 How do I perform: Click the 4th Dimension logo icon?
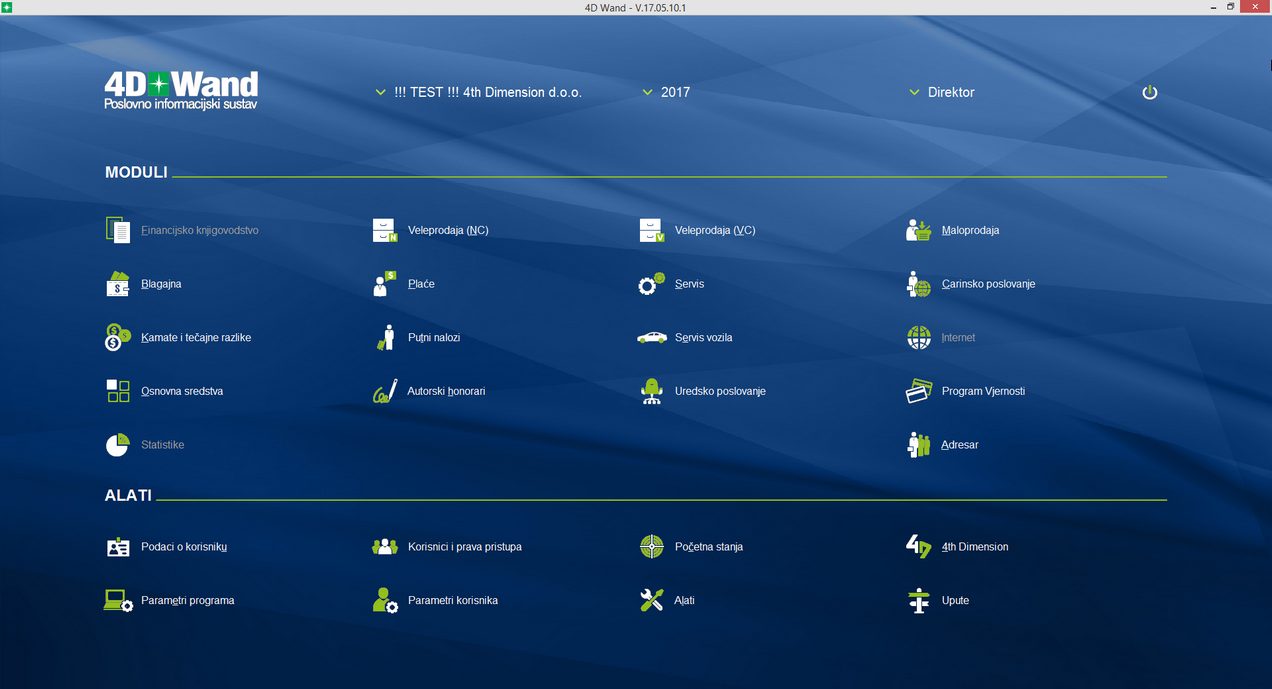919,546
